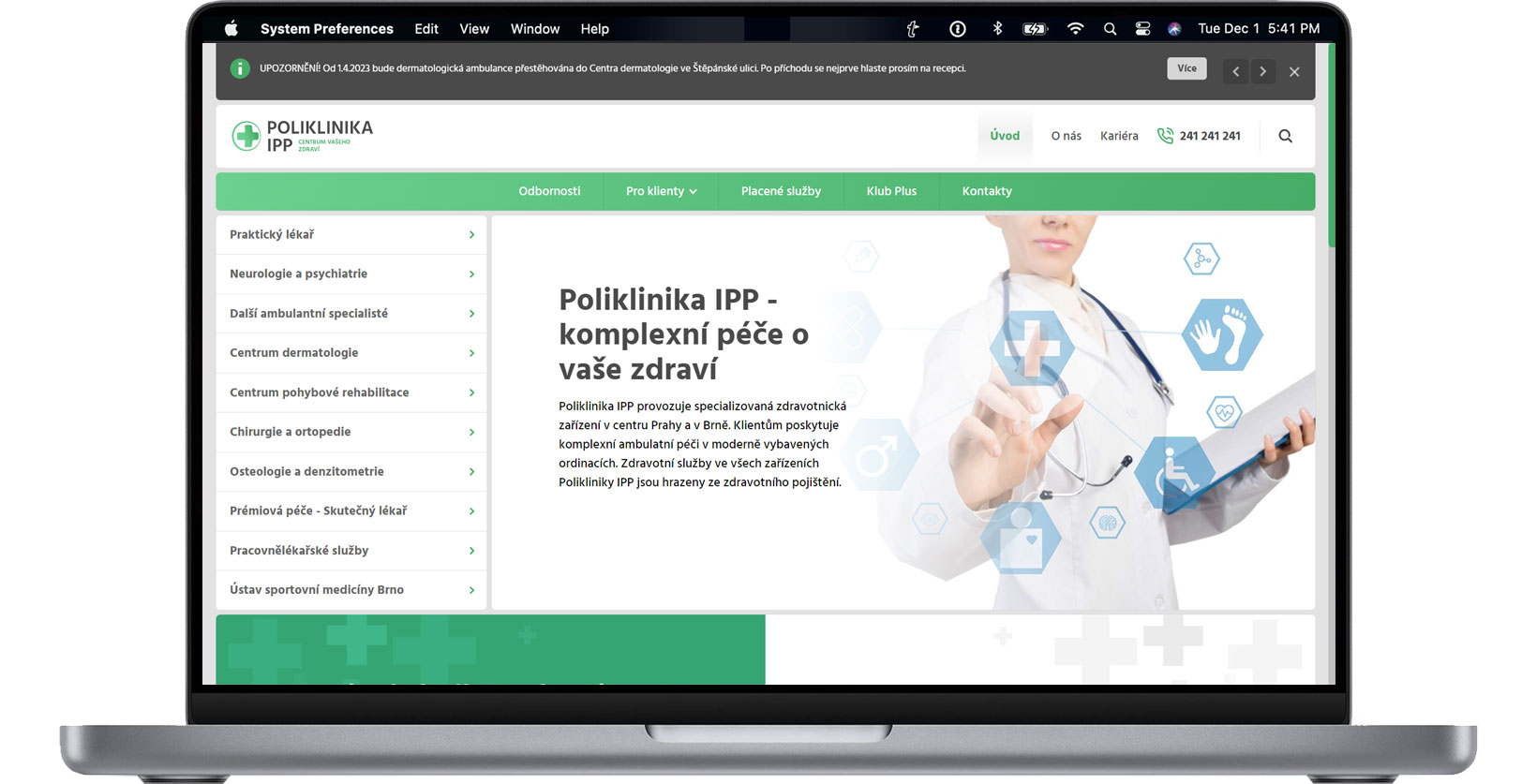This screenshot has width=1537, height=784.
Task: Click the brain hexagon icon
Action: (1108, 523)
